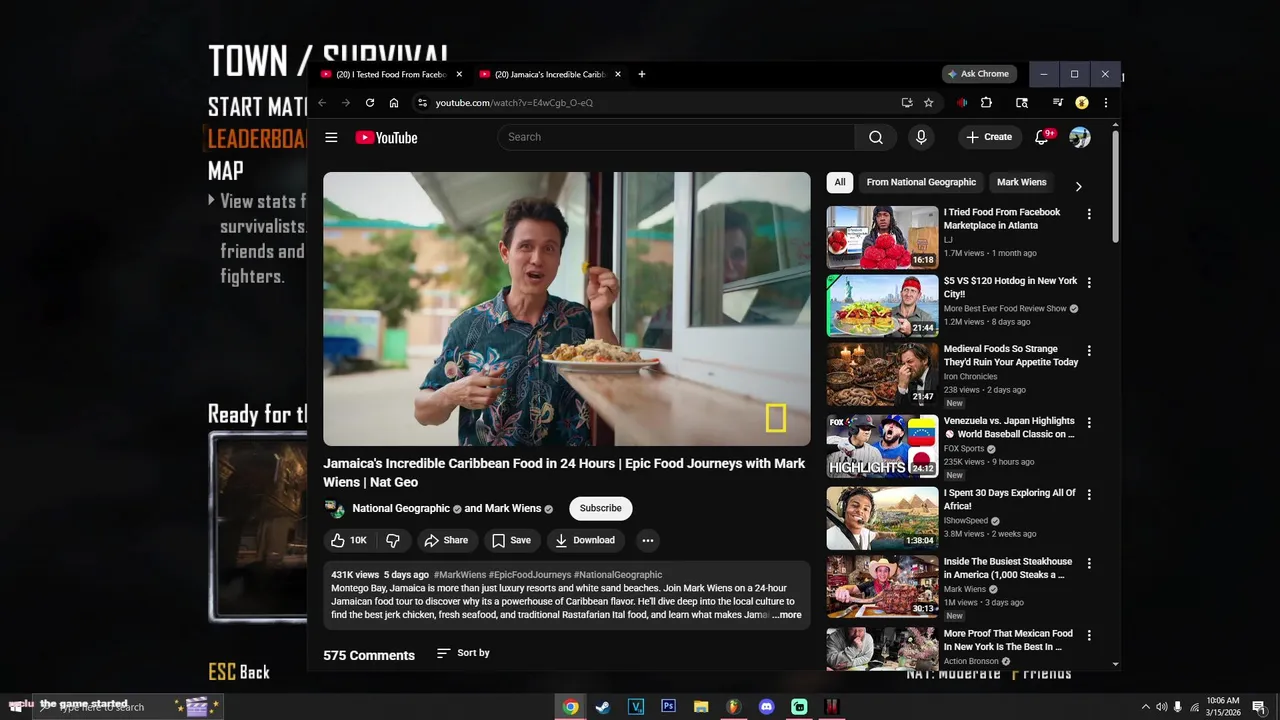Click the Subscribe button
This screenshot has height=720, width=1280.
pos(601,508)
